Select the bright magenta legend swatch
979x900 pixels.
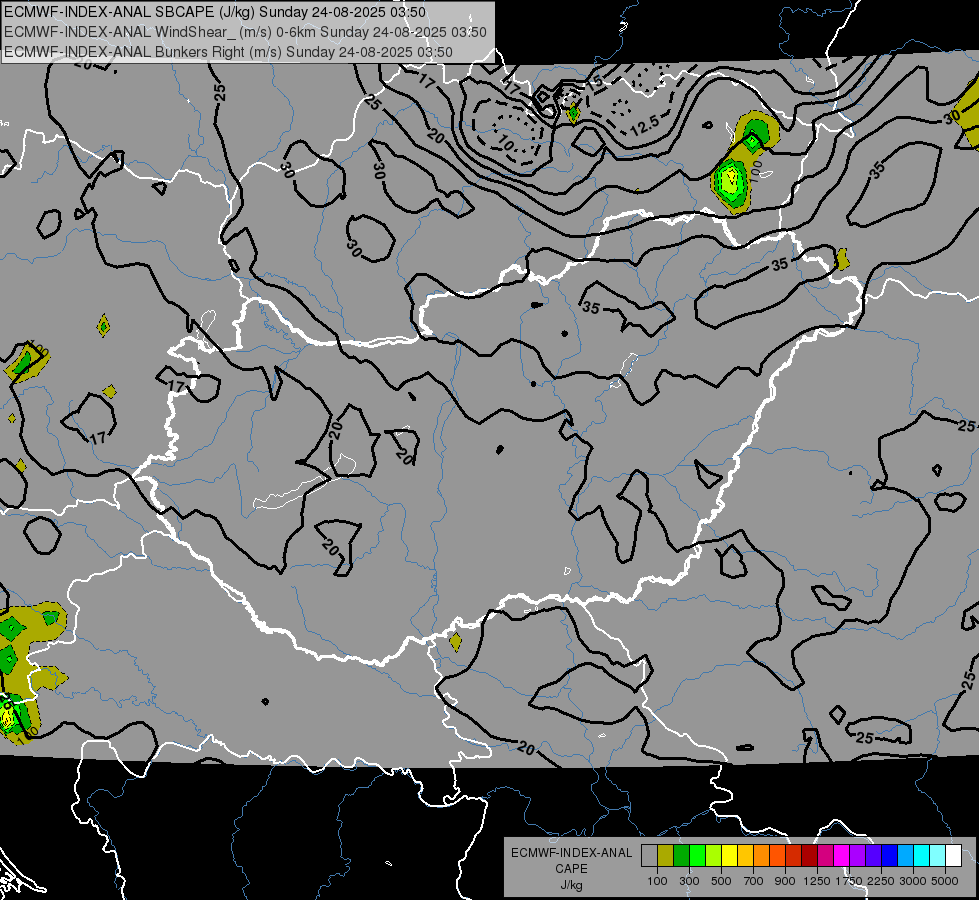(842, 856)
